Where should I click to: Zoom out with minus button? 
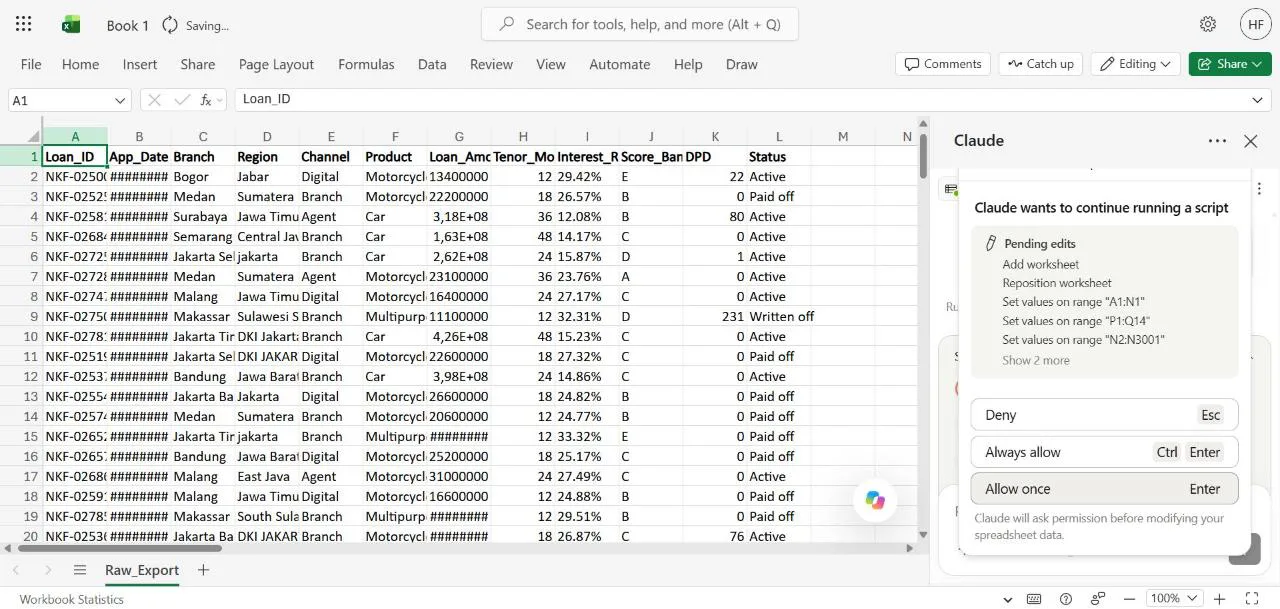(1128, 599)
